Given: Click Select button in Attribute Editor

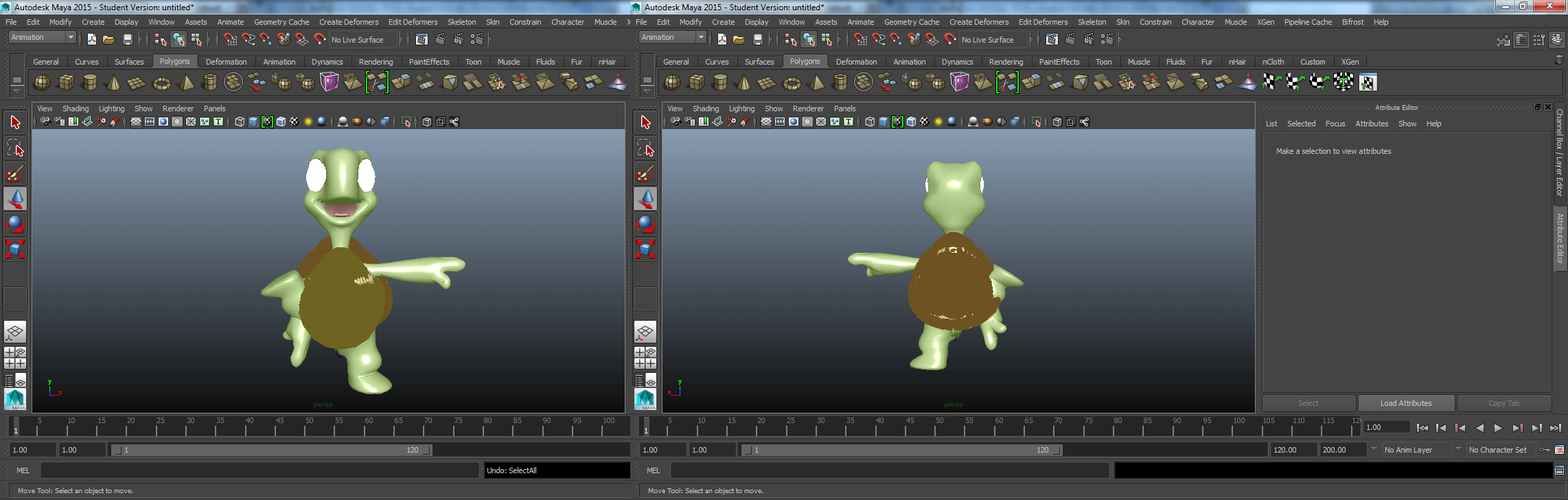Looking at the screenshot, I should click(x=1308, y=403).
